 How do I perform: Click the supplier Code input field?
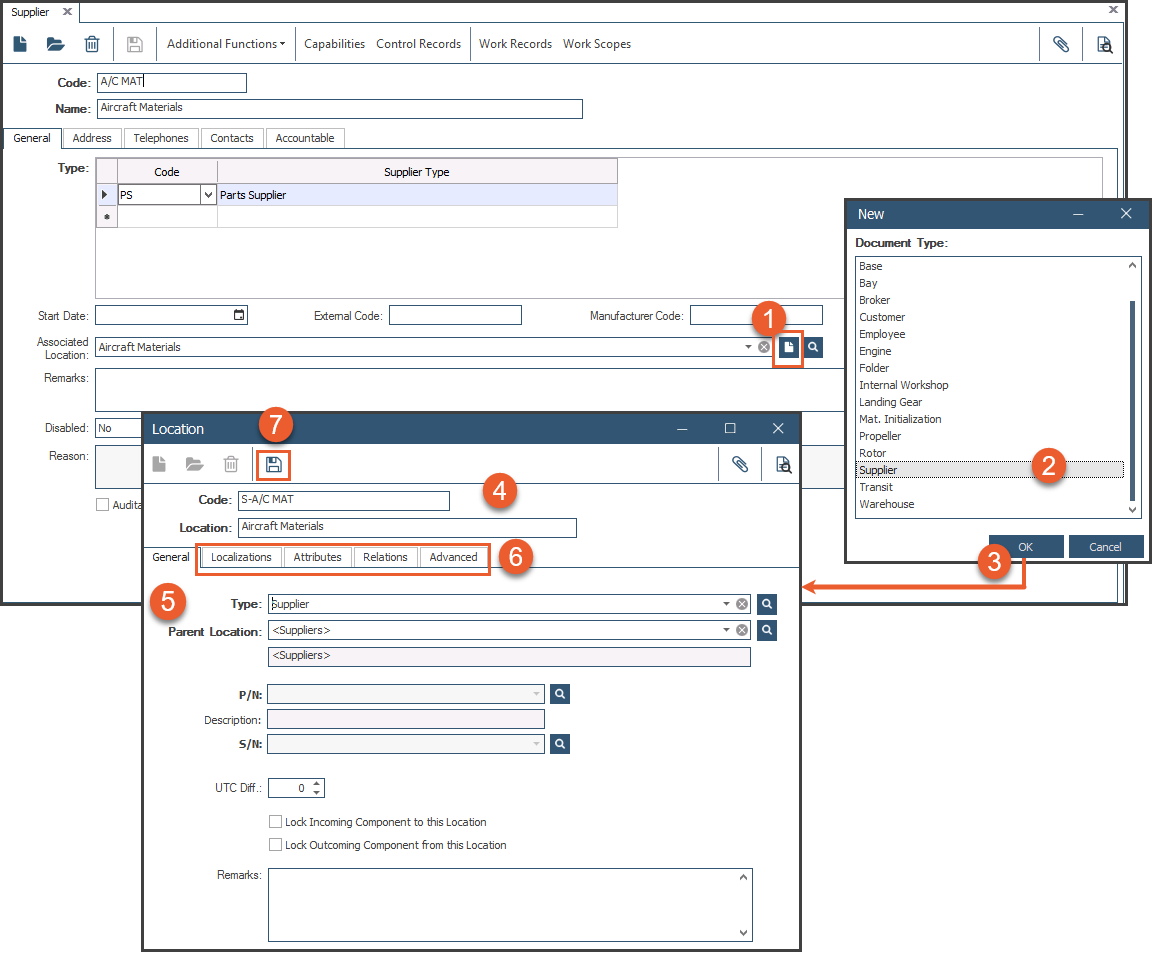click(x=172, y=82)
